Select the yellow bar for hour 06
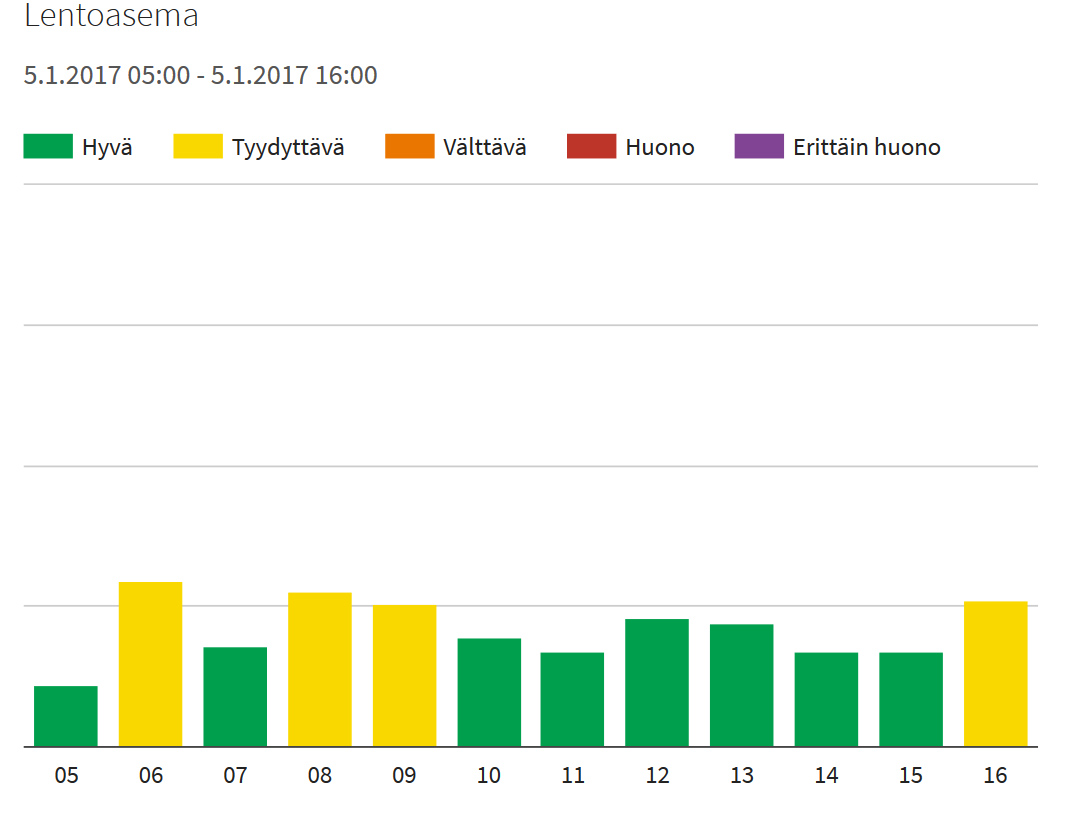The width and height of the screenshot is (1070, 832). (x=150, y=664)
